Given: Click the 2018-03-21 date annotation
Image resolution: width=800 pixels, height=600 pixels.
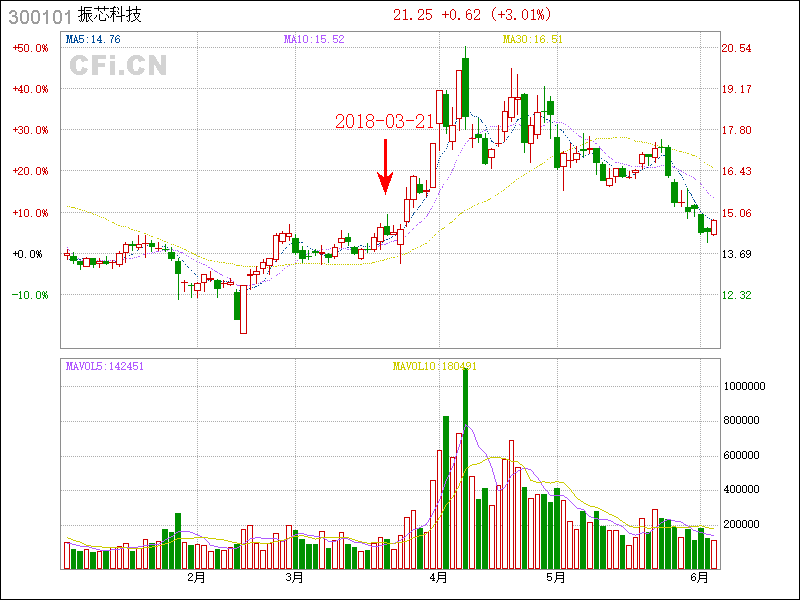Looking at the screenshot, I should tap(384, 121).
